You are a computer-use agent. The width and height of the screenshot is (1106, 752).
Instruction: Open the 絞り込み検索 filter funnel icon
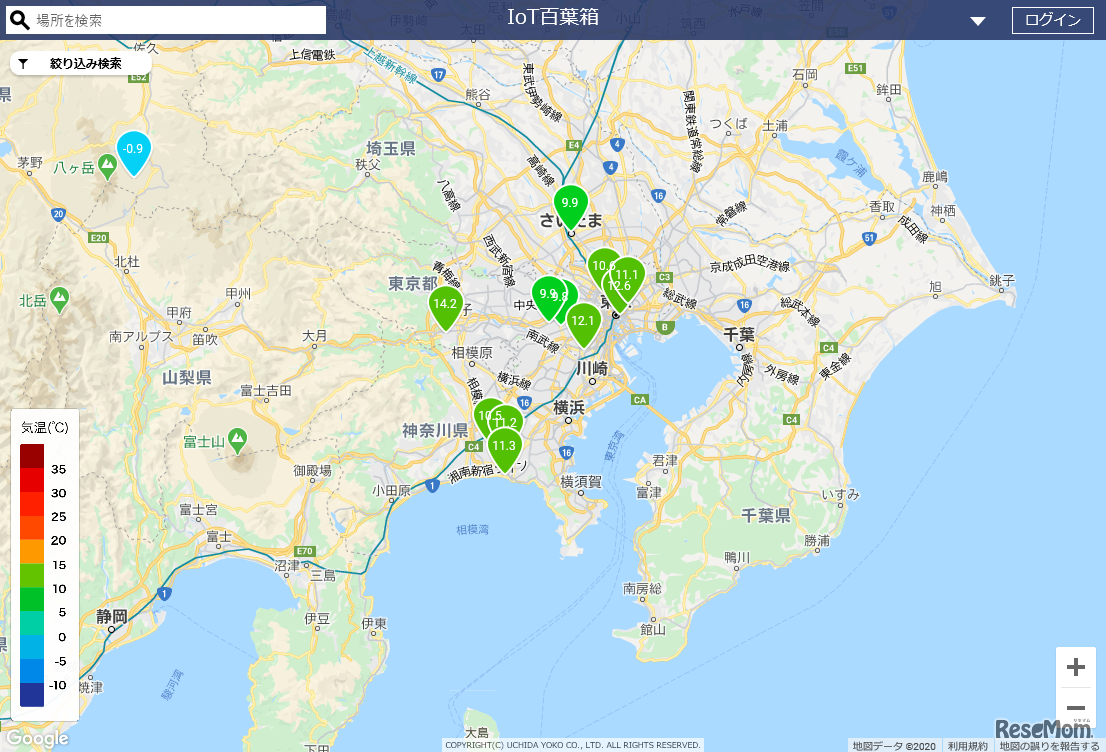tap(22, 63)
